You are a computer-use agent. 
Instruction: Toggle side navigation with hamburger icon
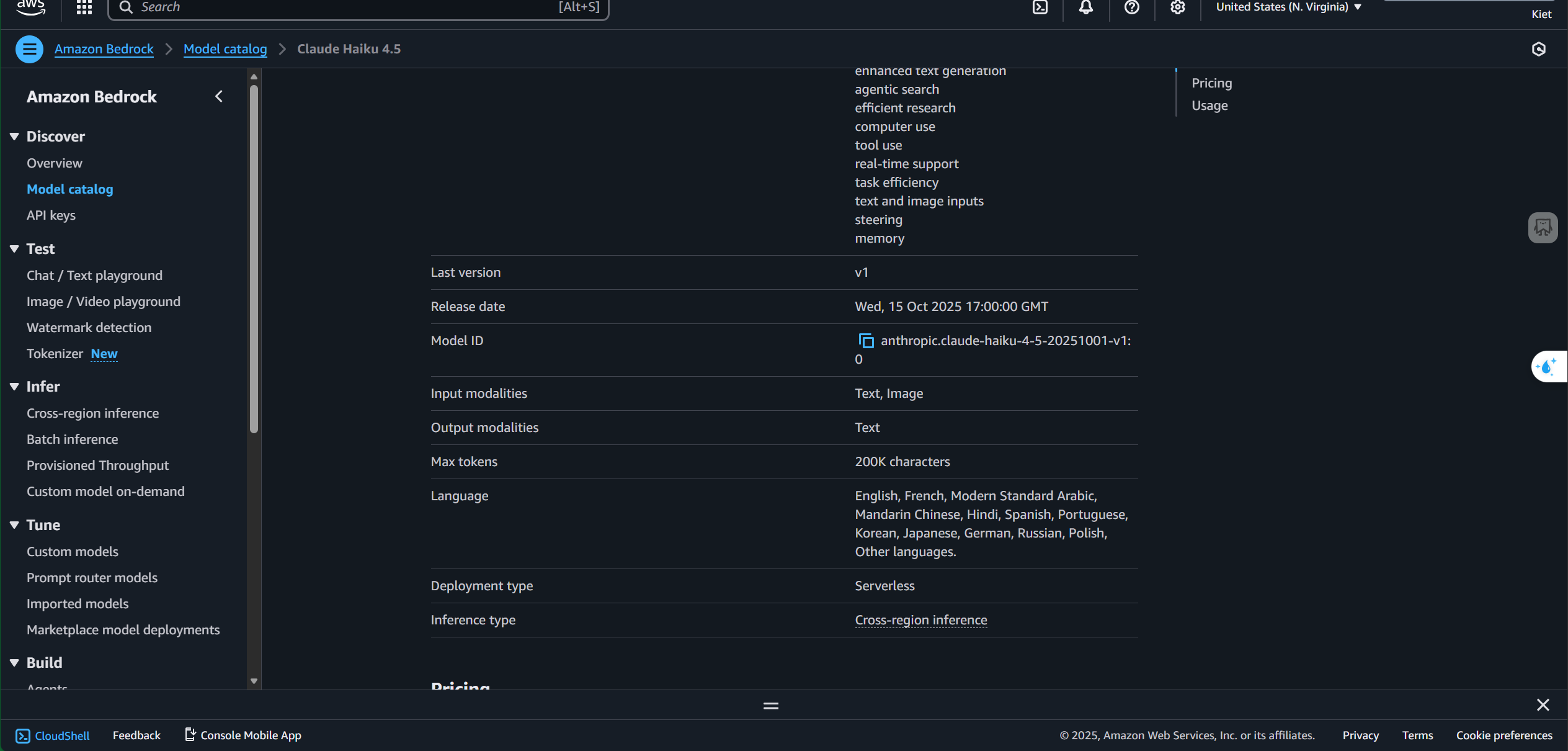29,49
